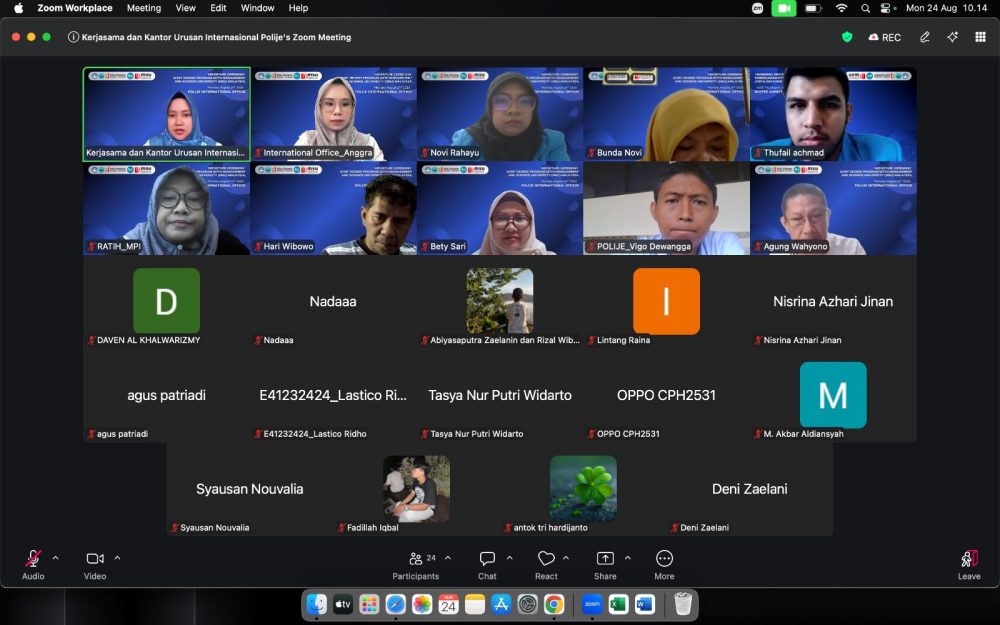This screenshot has height=625, width=1000.
Task: Open Google Chrome in the Dock
Action: point(554,603)
